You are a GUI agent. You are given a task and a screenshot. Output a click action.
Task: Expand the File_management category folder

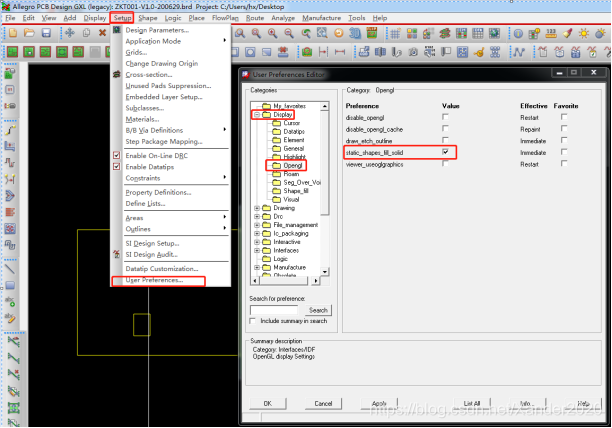pos(257,225)
